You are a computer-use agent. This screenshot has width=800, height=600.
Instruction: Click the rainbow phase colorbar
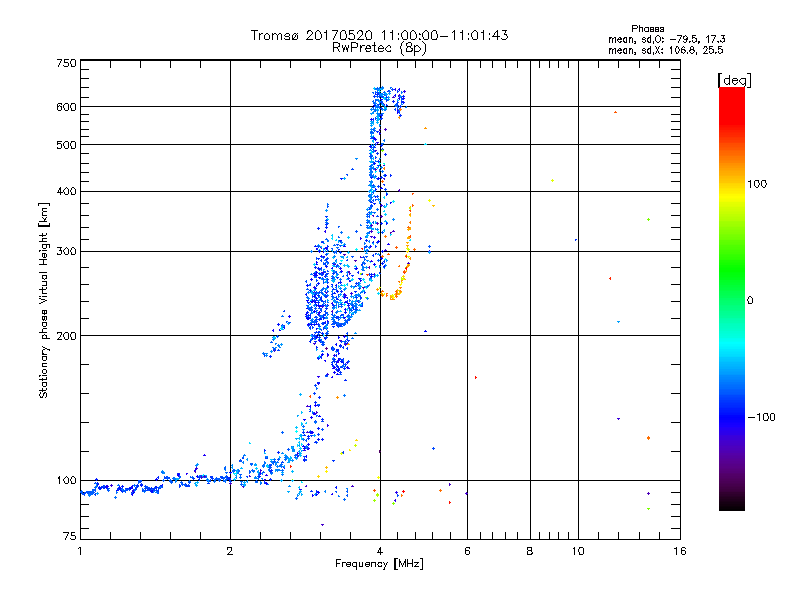tap(732, 298)
